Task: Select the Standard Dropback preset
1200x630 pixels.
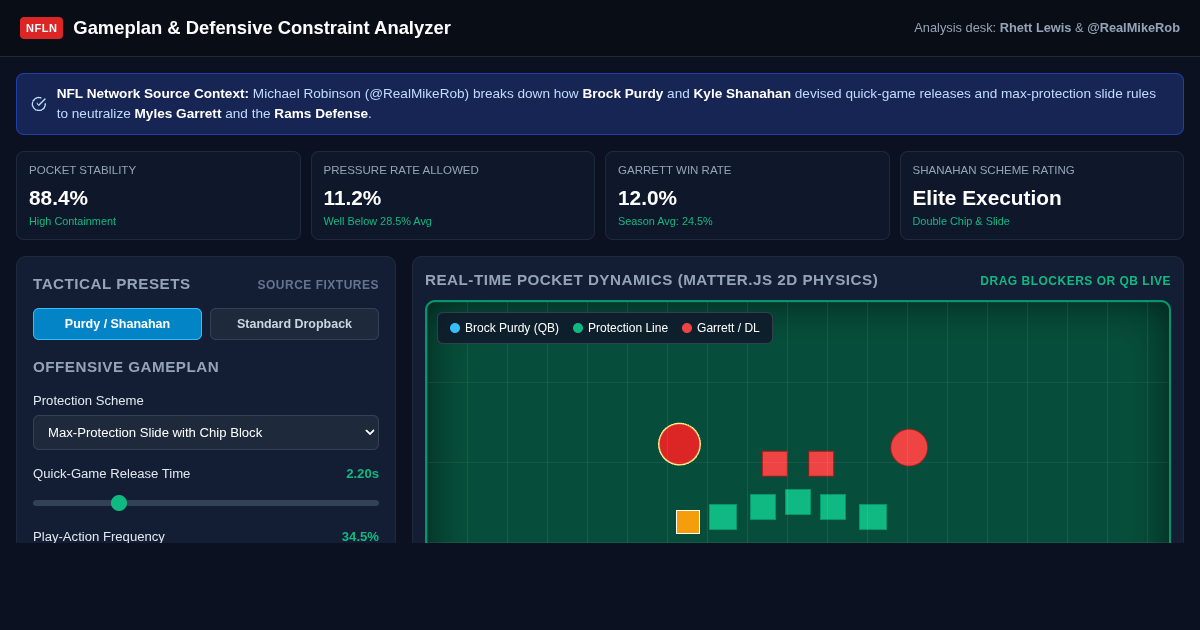Action: (x=294, y=324)
